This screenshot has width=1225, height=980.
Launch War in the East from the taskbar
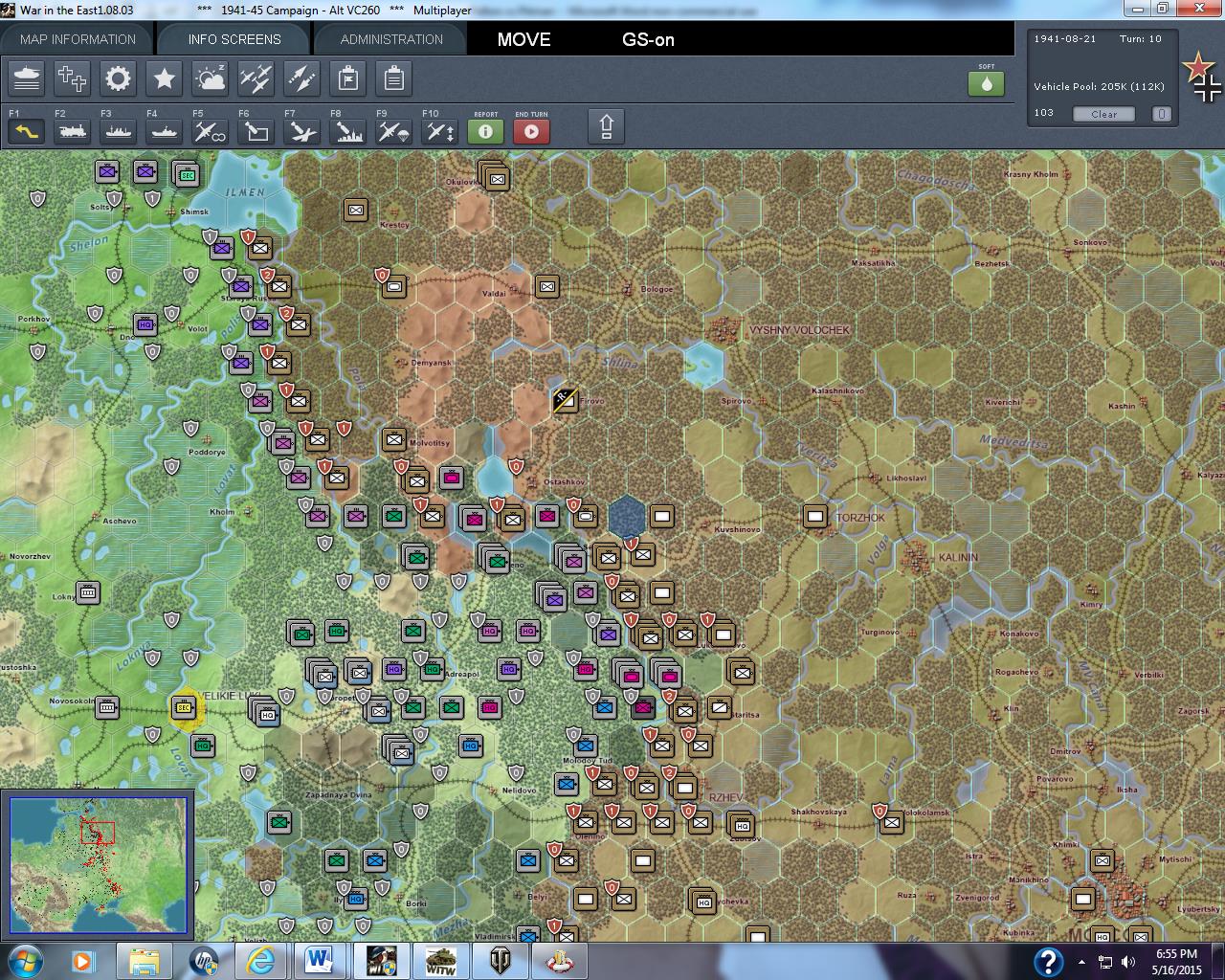[380, 961]
